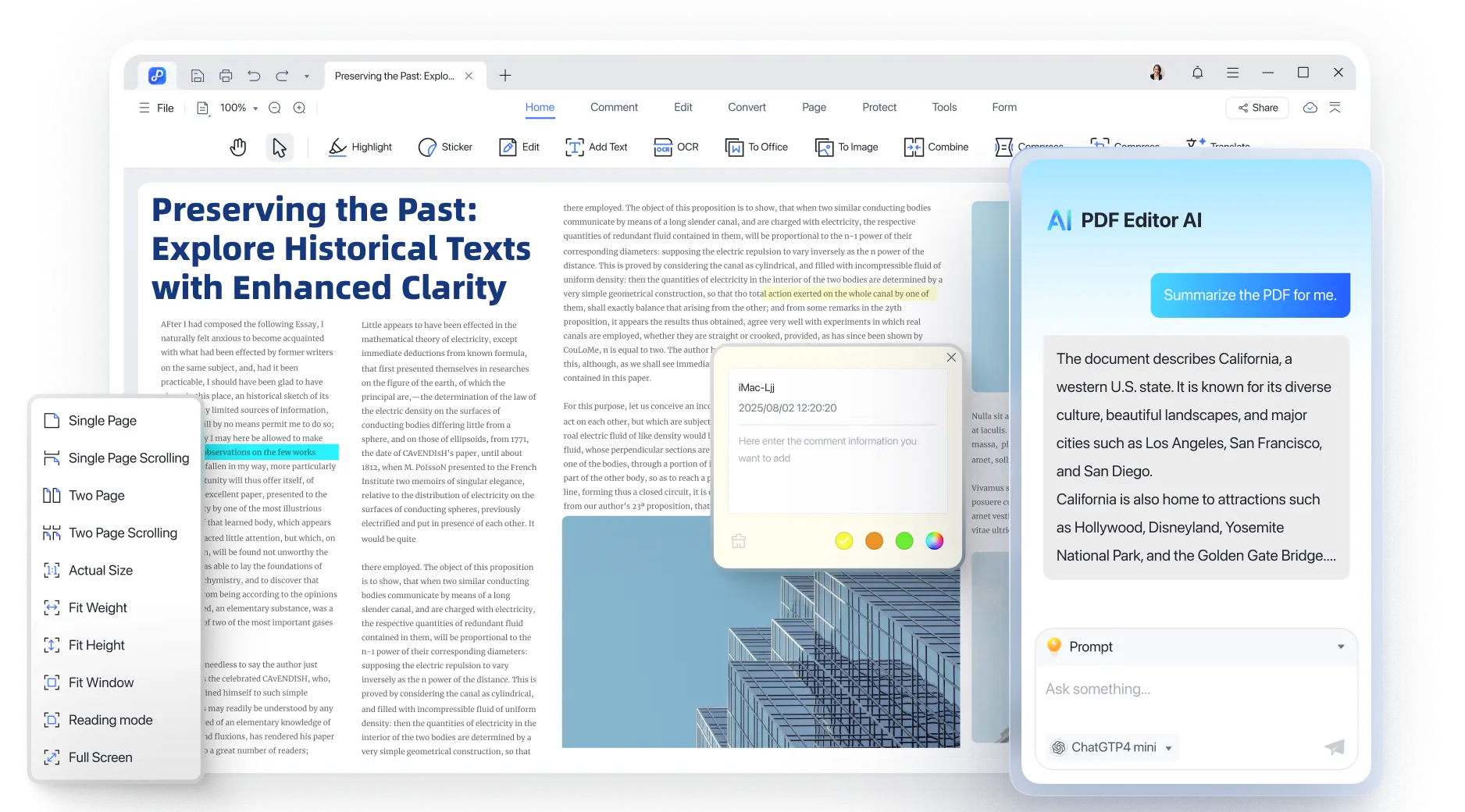1465x812 pixels.
Task: Click the Combine tool
Action: click(936, 147)
